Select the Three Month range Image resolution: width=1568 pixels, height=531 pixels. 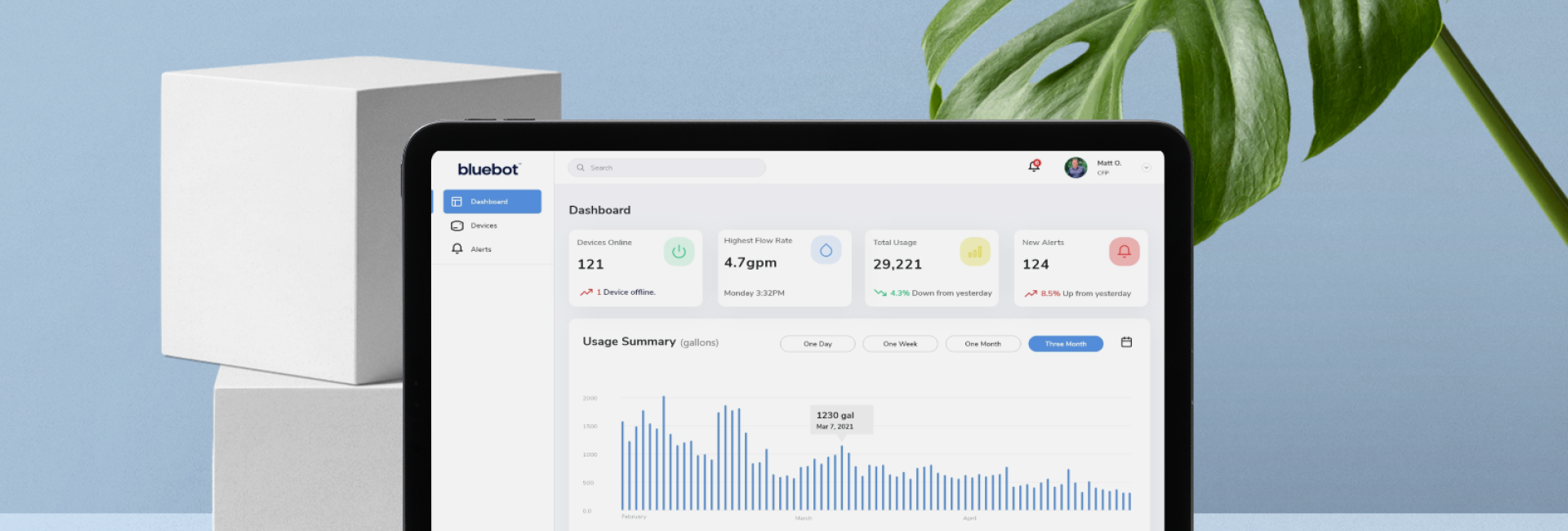coord(1066,344)
